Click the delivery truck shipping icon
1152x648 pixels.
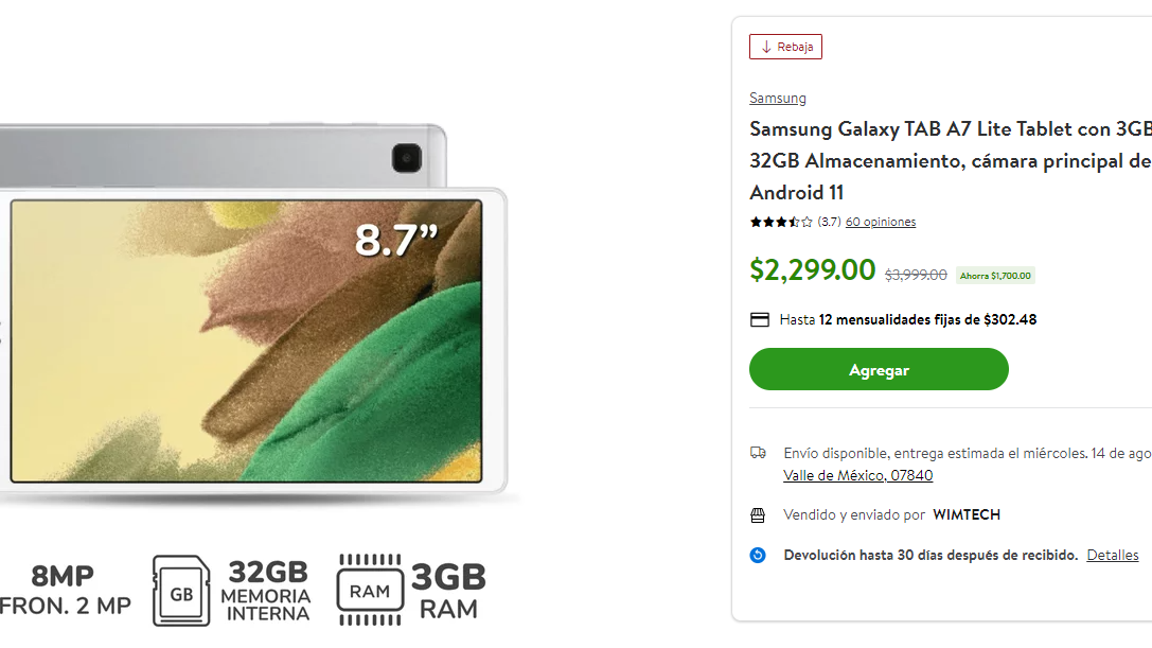[x=759, y=452]
